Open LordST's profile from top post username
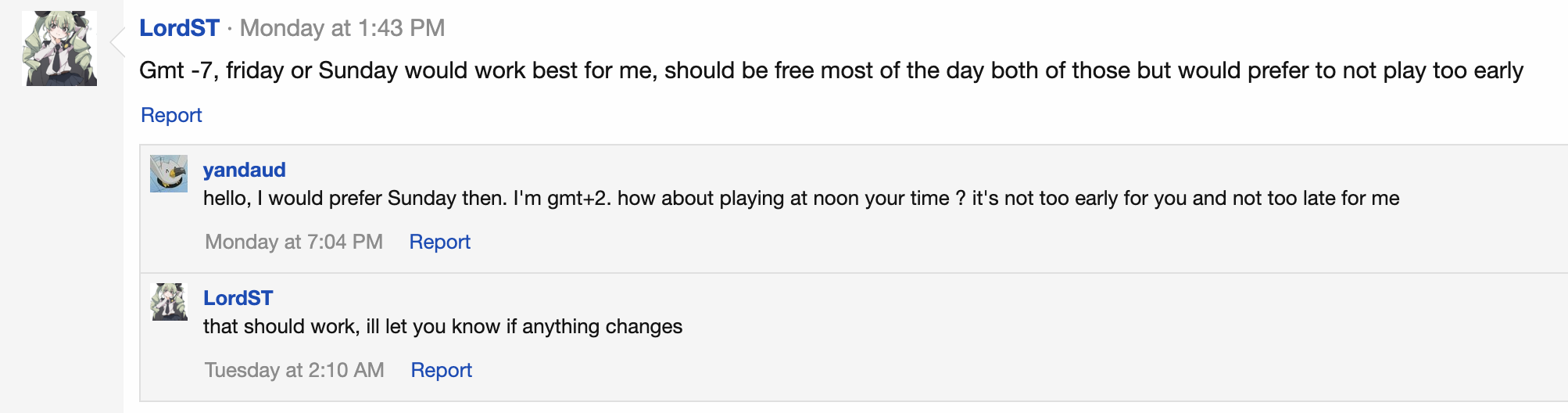The image size is (1568, 413). coord(179,28)
